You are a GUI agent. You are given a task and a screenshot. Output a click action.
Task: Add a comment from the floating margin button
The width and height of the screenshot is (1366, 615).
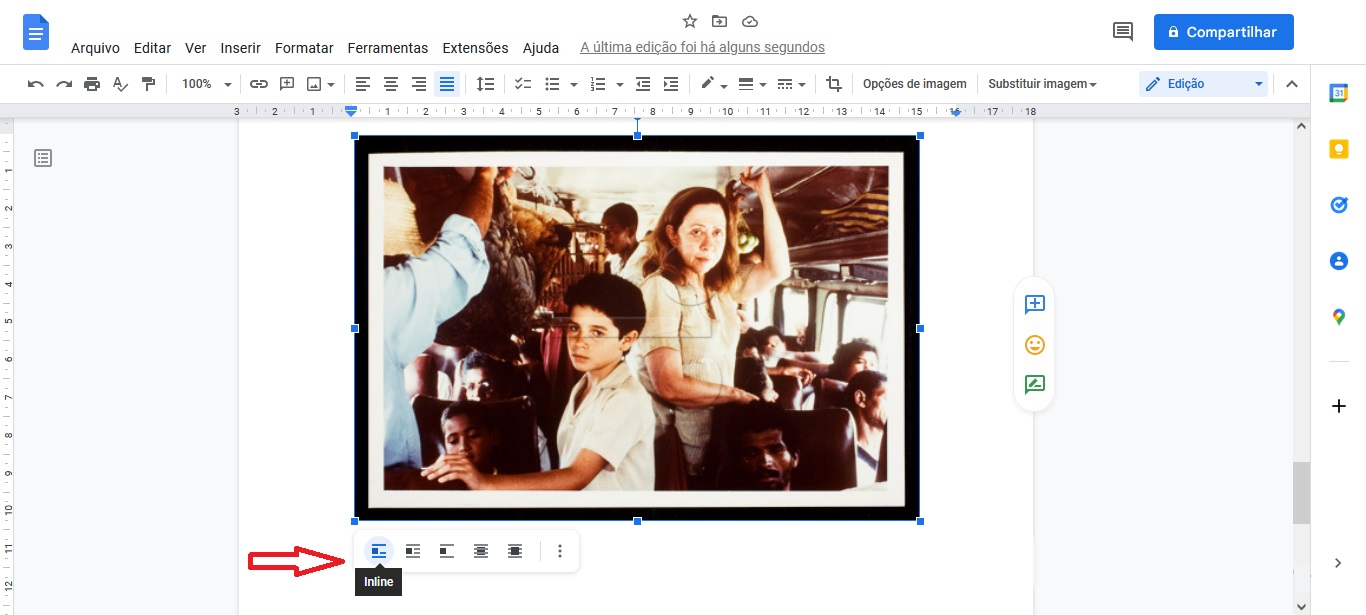pyautogui.click(x=1035, y=304)
